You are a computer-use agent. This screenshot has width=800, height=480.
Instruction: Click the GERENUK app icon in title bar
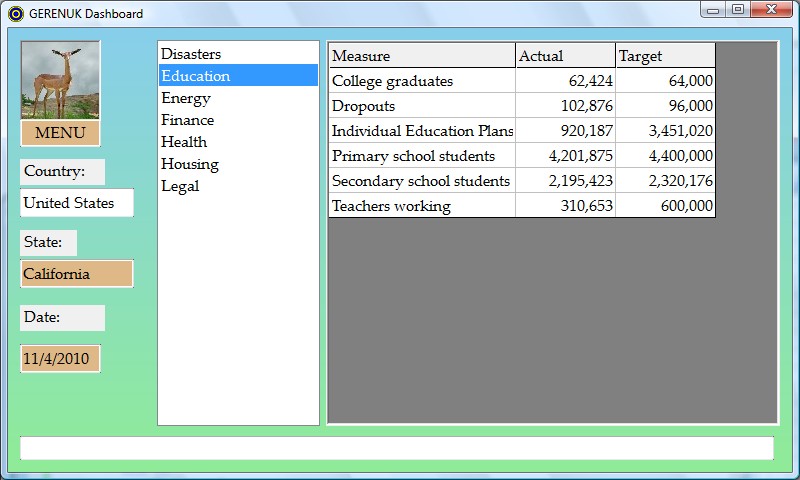(x=15, y=14)
